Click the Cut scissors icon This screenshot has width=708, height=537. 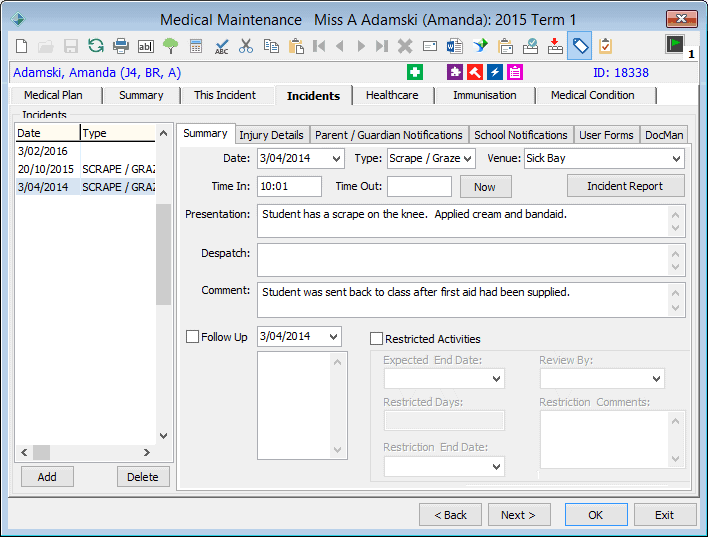click(246, 46)
